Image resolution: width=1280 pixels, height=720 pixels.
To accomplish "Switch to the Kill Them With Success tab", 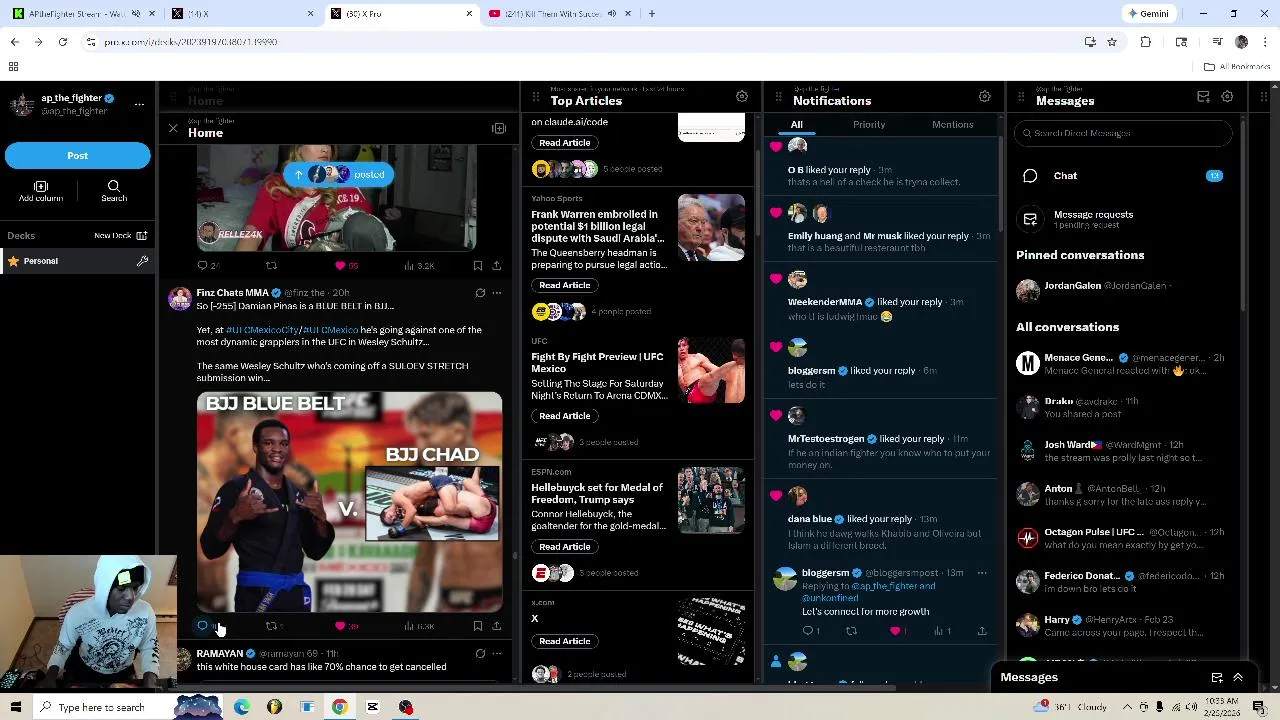I will coord(558,14).
